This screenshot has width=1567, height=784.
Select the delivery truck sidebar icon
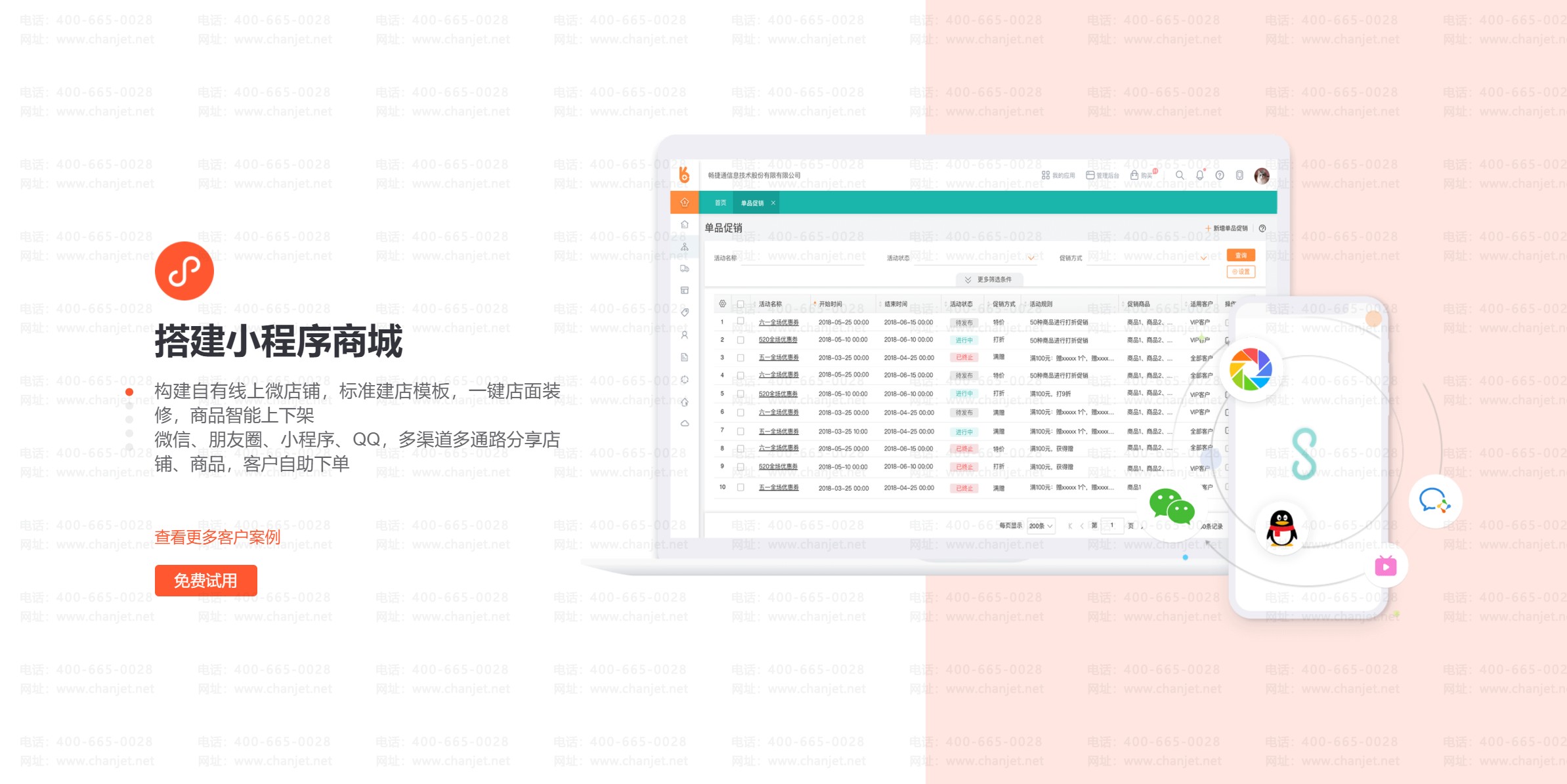(685, 268)
